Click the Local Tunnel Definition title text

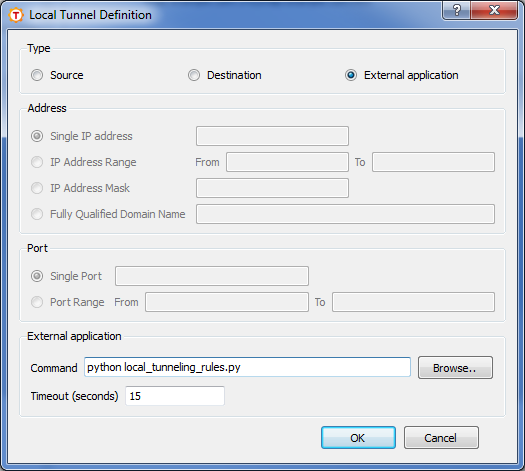[x=90, y=15]
